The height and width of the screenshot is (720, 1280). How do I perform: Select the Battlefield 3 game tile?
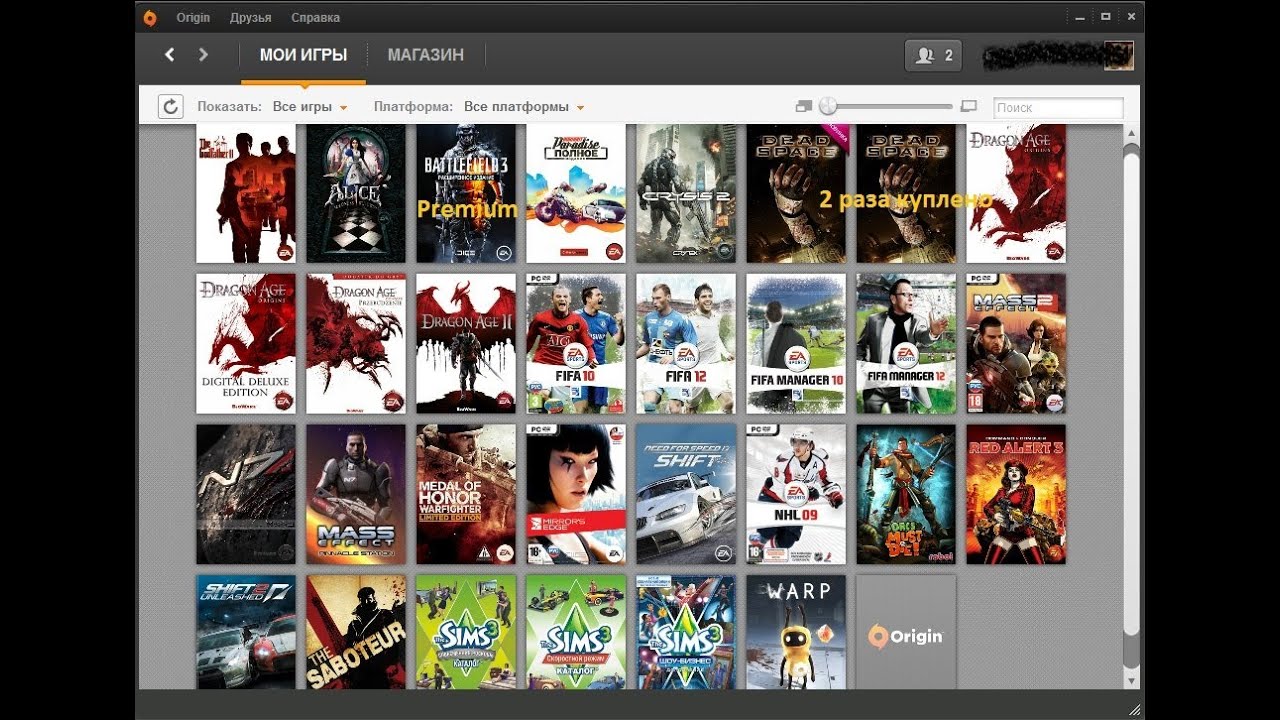(466, 193)
